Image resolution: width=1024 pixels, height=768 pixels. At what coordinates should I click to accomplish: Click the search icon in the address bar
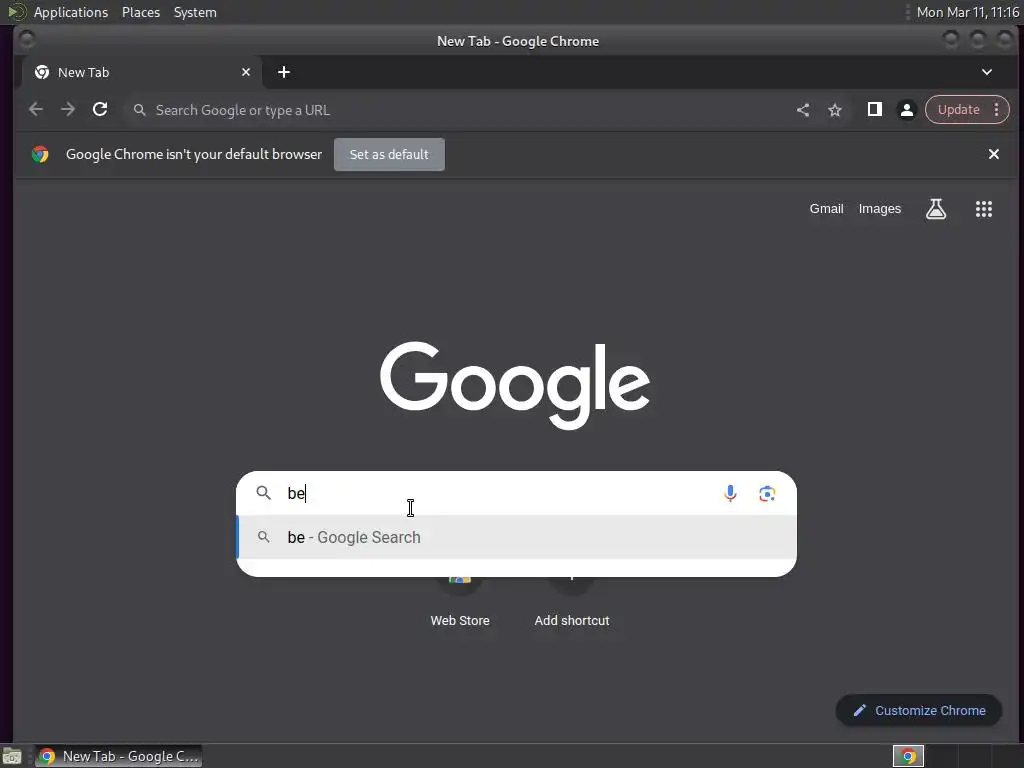tap(139, 110)
